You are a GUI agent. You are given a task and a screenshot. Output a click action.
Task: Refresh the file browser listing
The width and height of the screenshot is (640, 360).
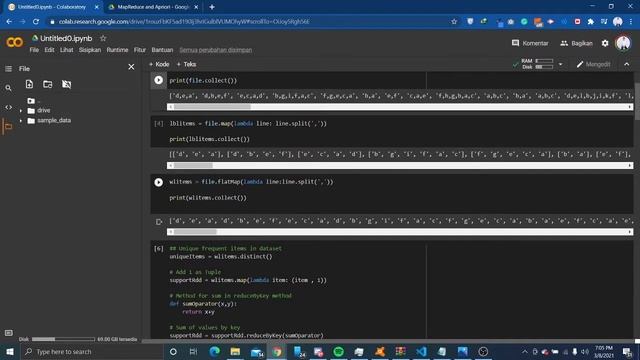[48, 84]
